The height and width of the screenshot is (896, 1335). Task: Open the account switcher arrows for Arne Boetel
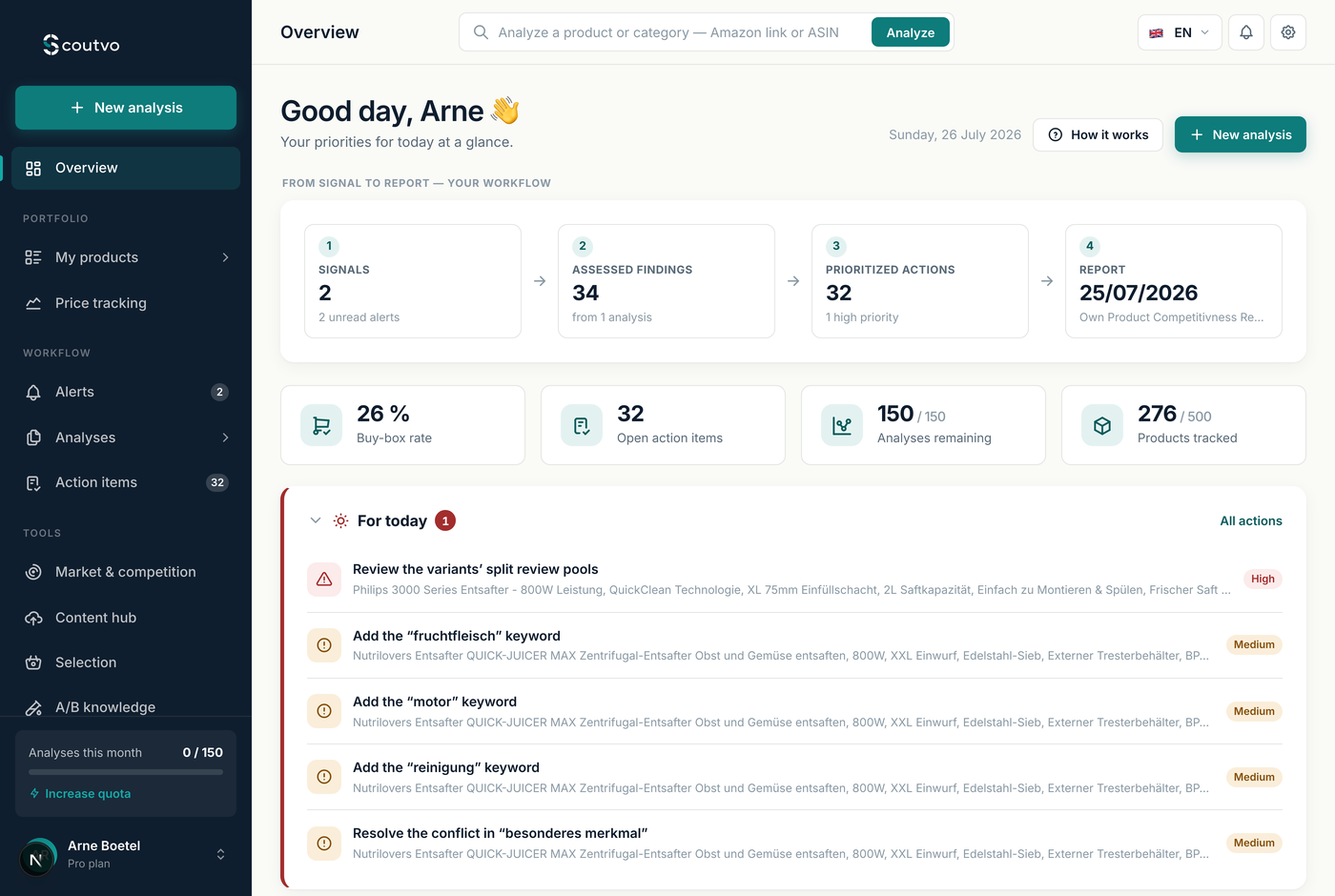[220, 854]
